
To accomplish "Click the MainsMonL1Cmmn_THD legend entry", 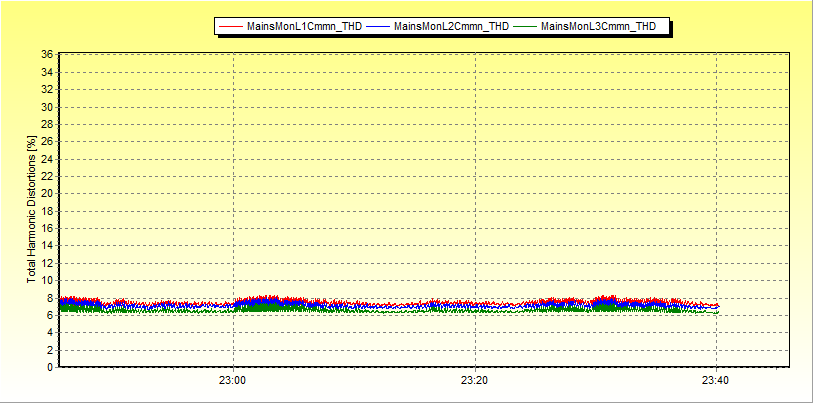I will tap(304, 27).
